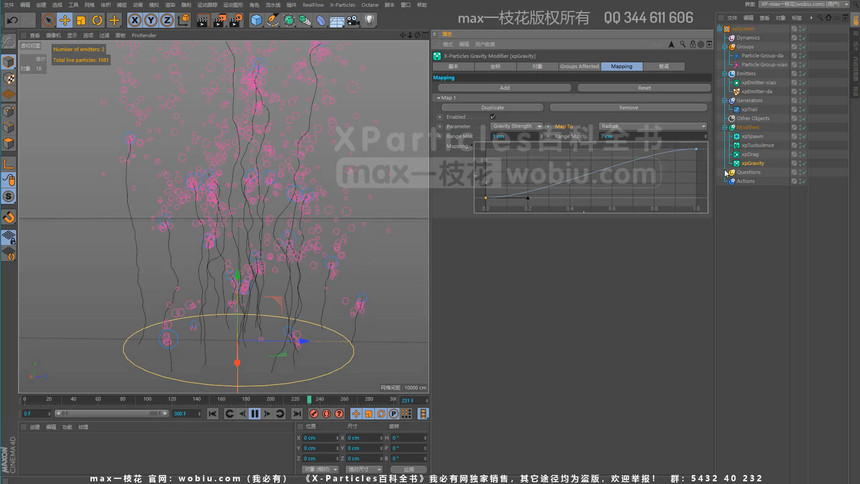Open the Parameter Gravity Strength dropdown
Screen dimensions: 860x484
[516, 126]
